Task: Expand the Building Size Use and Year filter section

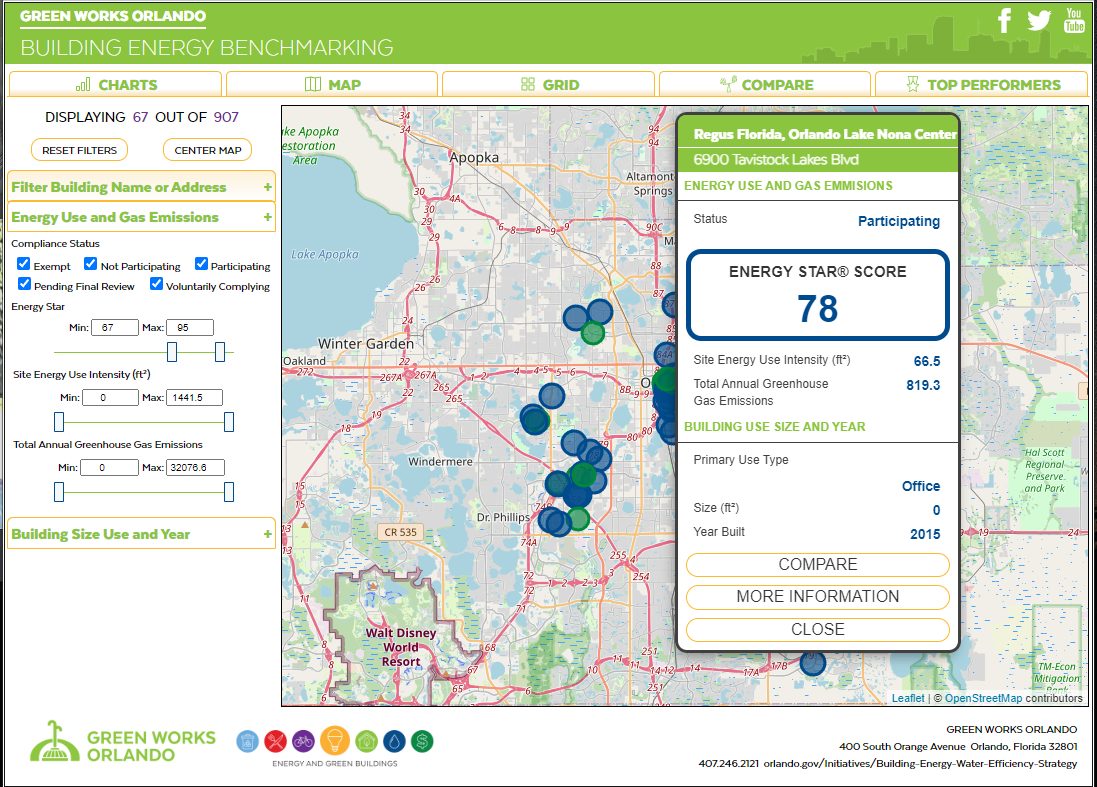Action: pyautogui.click(x=141, y=534)
